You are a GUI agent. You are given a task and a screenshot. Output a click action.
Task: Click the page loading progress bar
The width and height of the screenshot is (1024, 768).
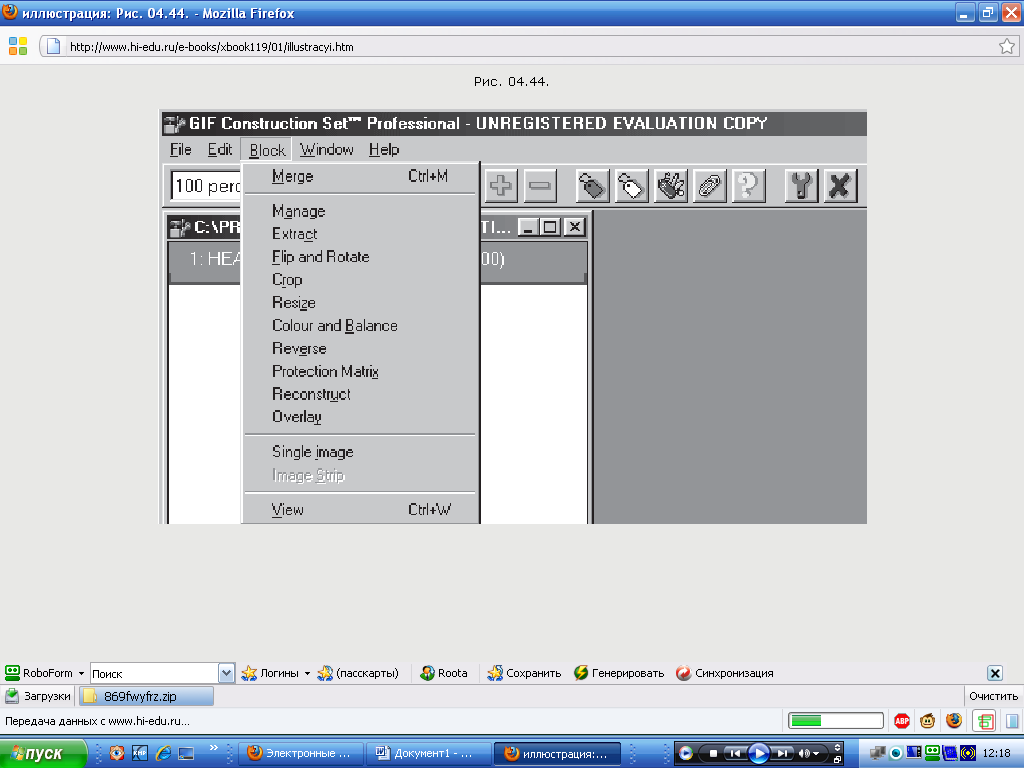click(836, 720)
